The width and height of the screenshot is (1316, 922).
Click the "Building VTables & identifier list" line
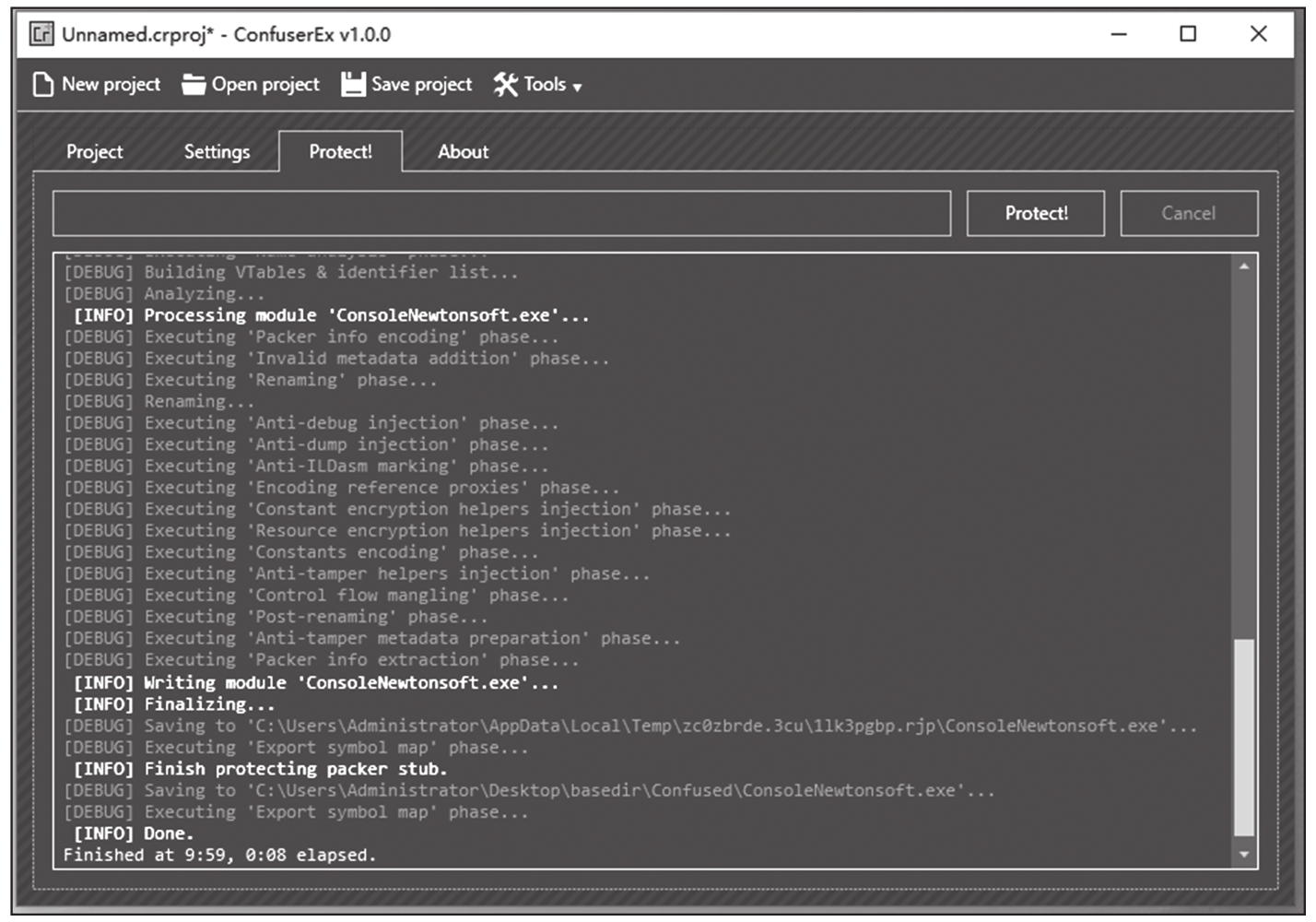coord(290,272)
